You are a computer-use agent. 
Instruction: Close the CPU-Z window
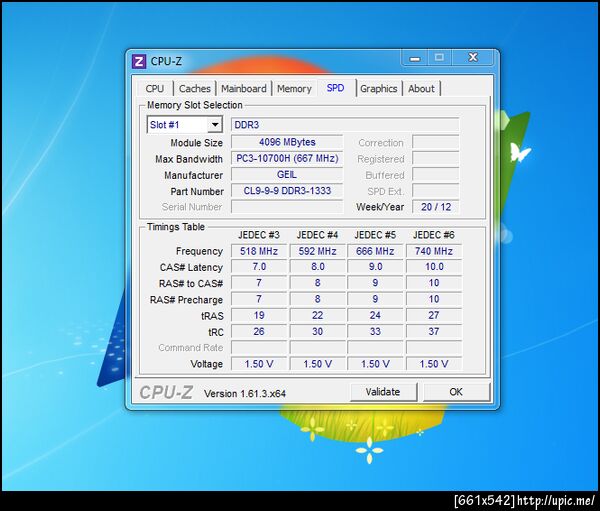(x=473, y=57)
